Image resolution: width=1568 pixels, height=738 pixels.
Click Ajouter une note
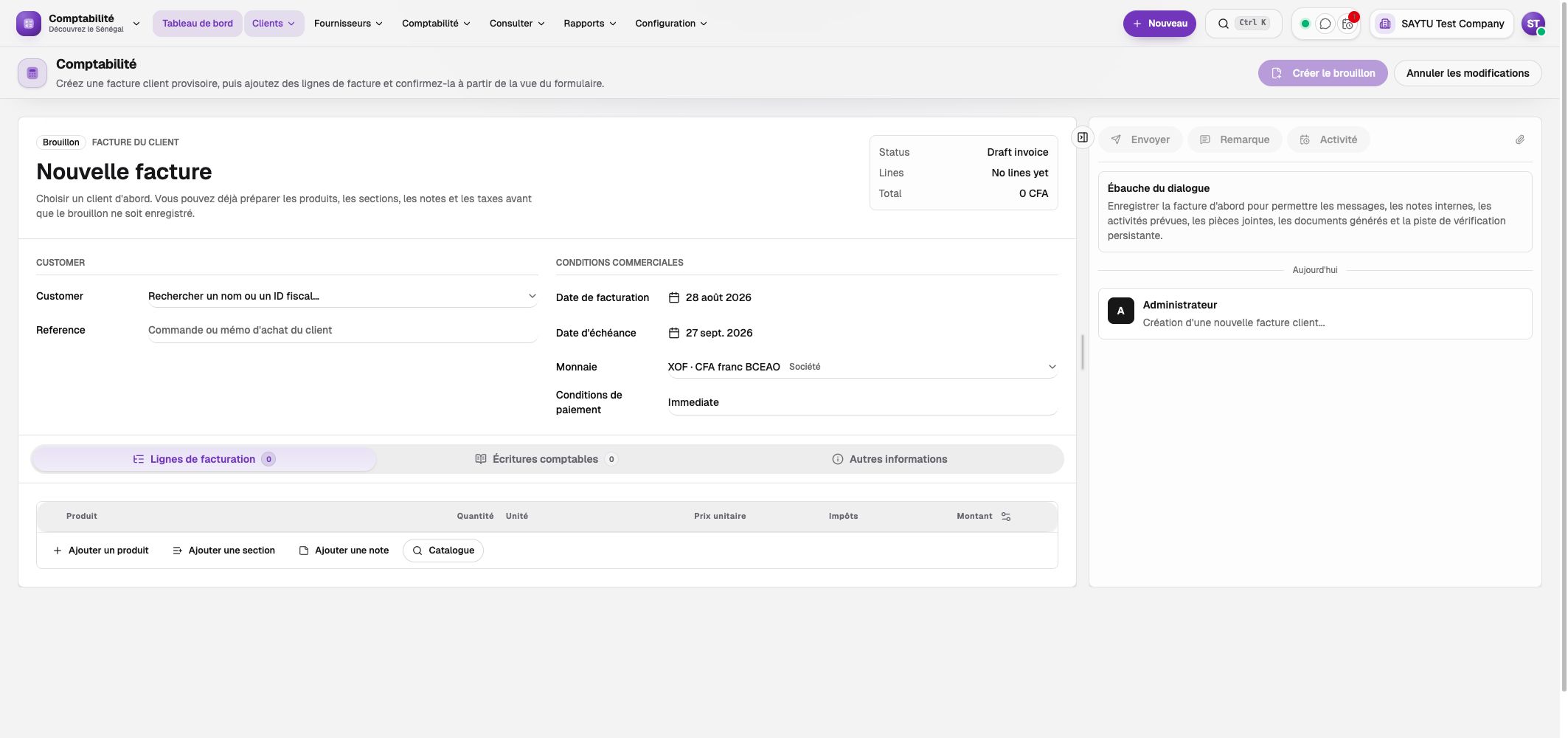344,551
